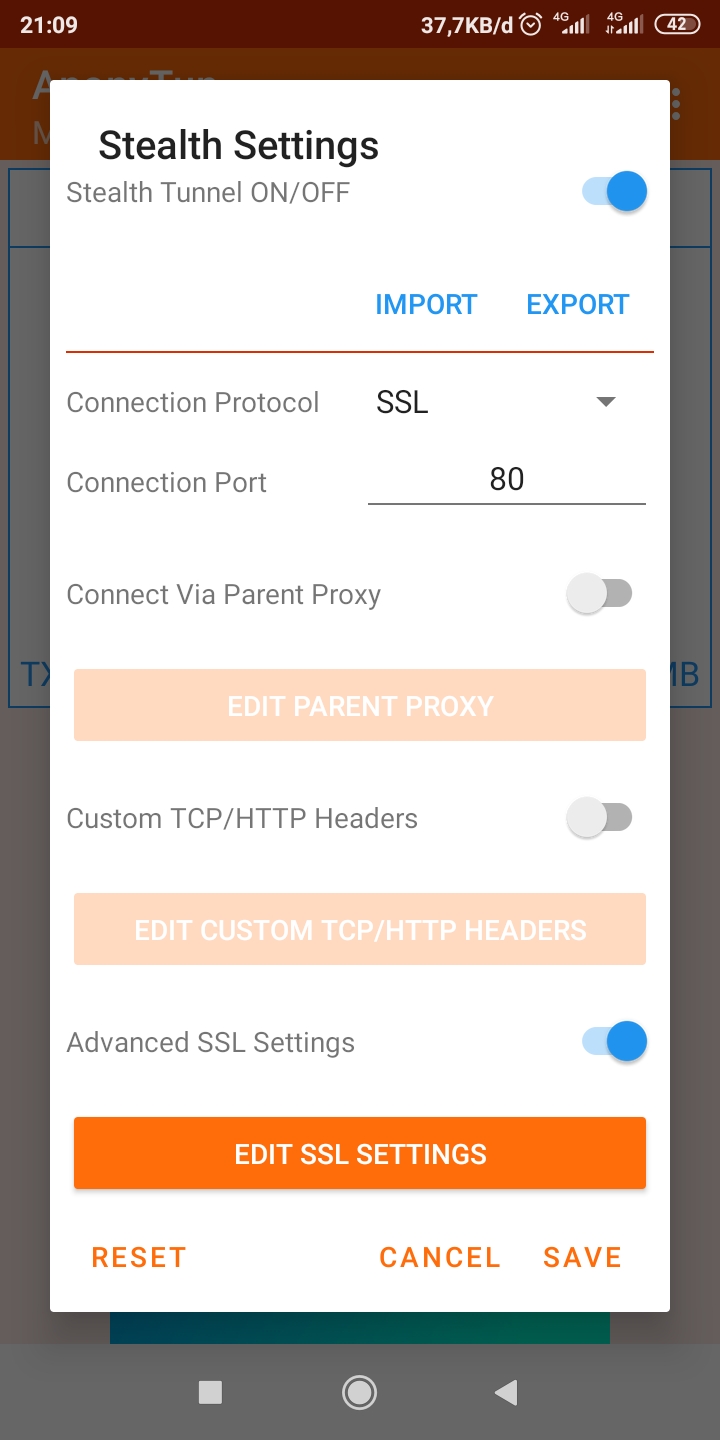Tap EXPORT to share stealth settings
720x1440 pixels.
coord(577,304)
